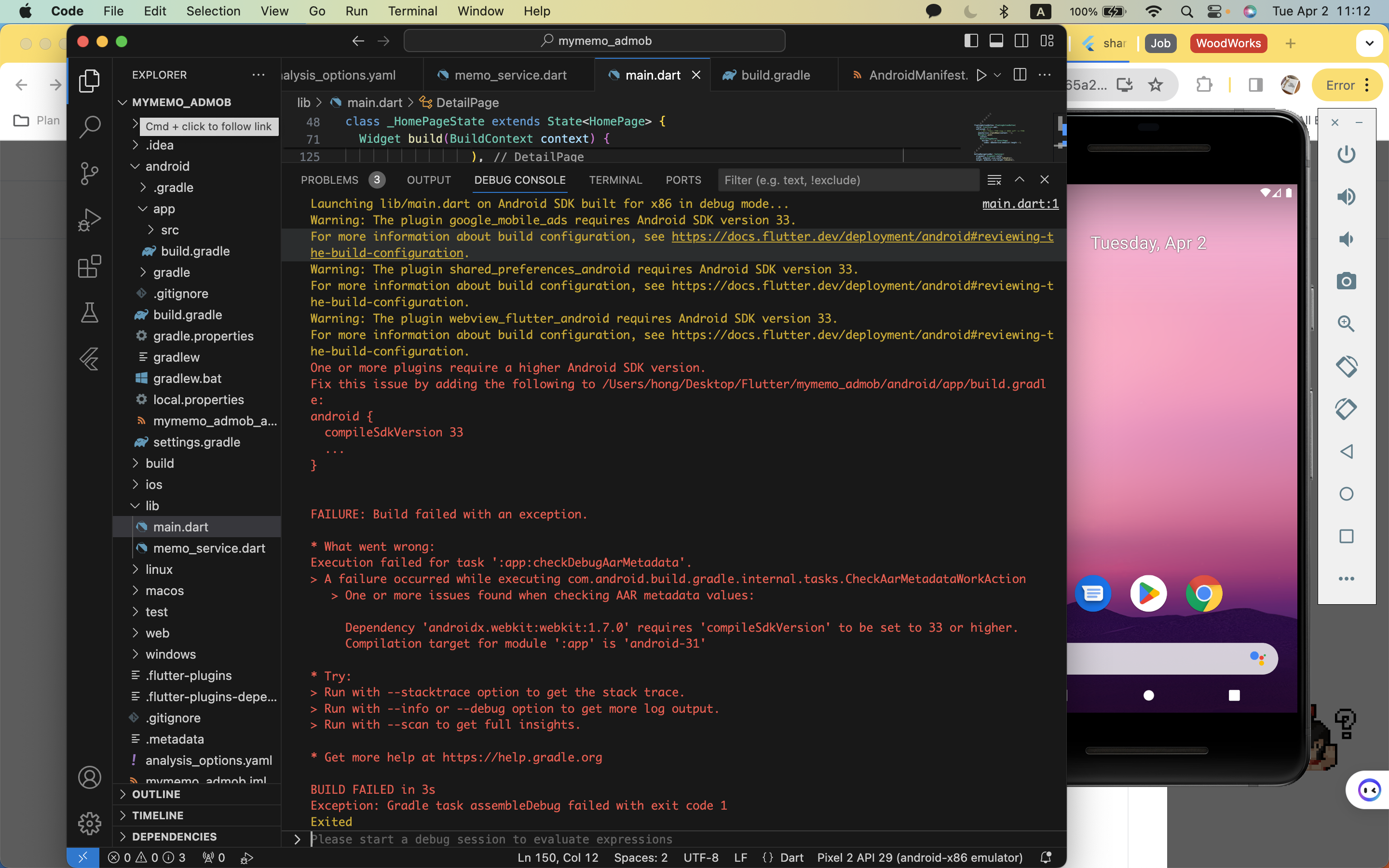Image resolution: width=1389 pixels, height=868 pixels.
Task: Open the Accounts menu in activity bar
Action: click(90, 777)
